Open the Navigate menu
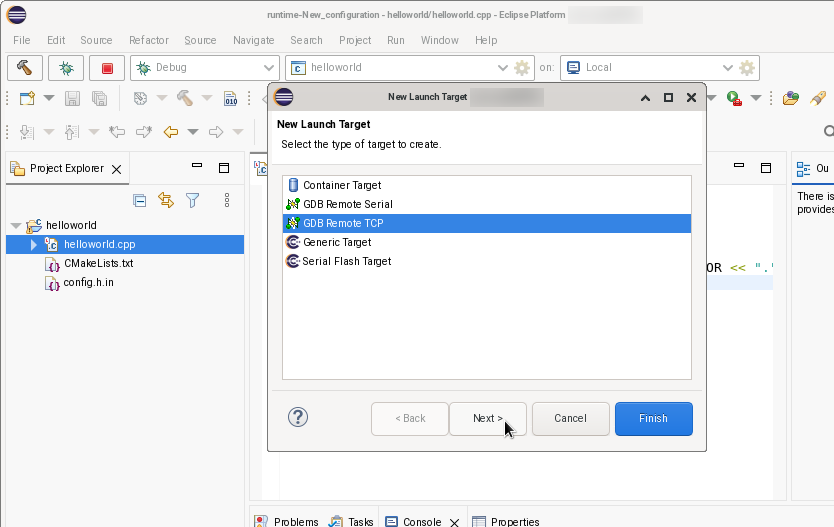Image resolution: width=834 pixels, height=527 pixels. [254, 40]
